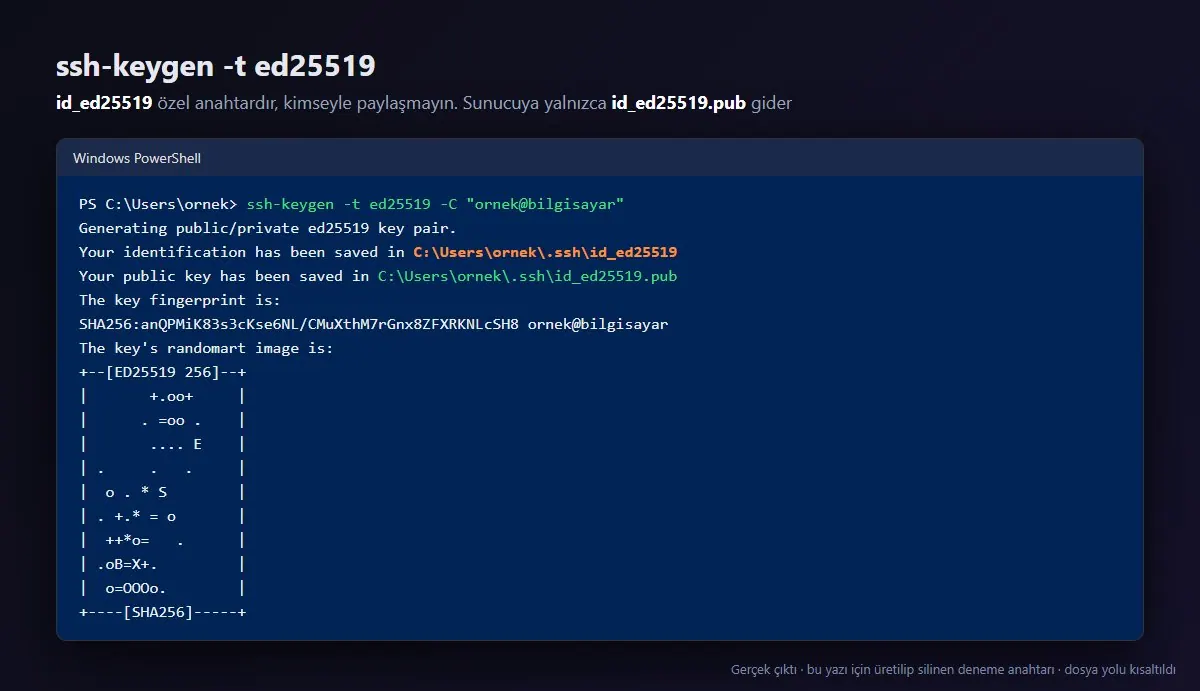This screenshot has width=1200, height=691.
Task: Click the randomart row containing '.... E'
Action: (163, 444)
